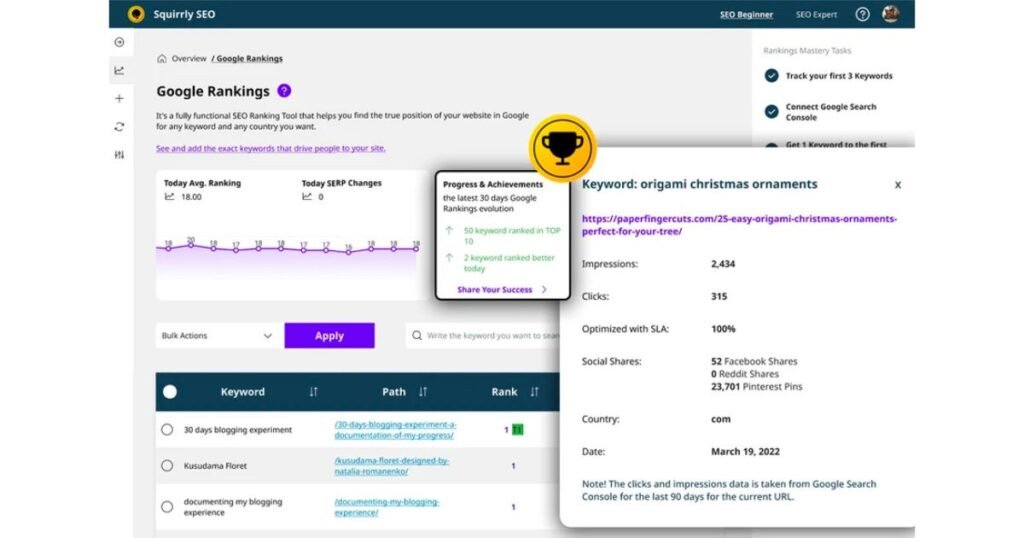Viewport: 1024px width, 538px height.
Task: Click Today Avg. Ranking chart icon
Action: pos(170,197)
